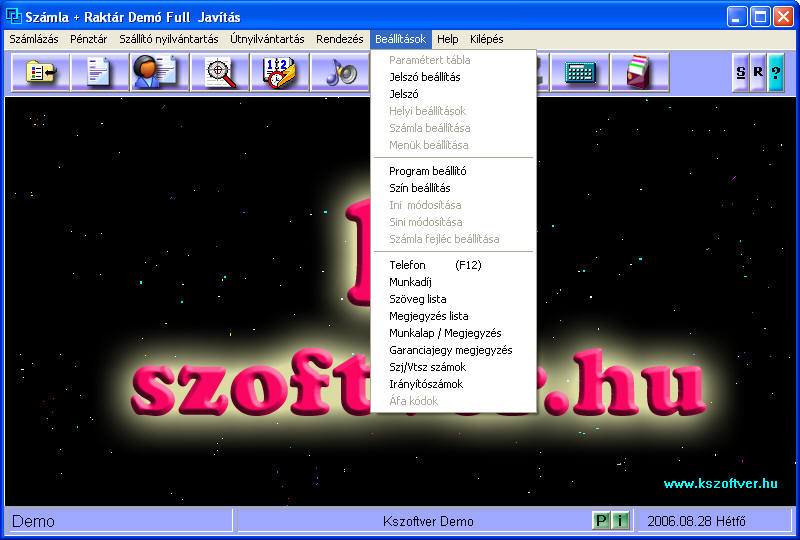
Task: Click the greyed Számla beállítása entry
Action: 454,128
